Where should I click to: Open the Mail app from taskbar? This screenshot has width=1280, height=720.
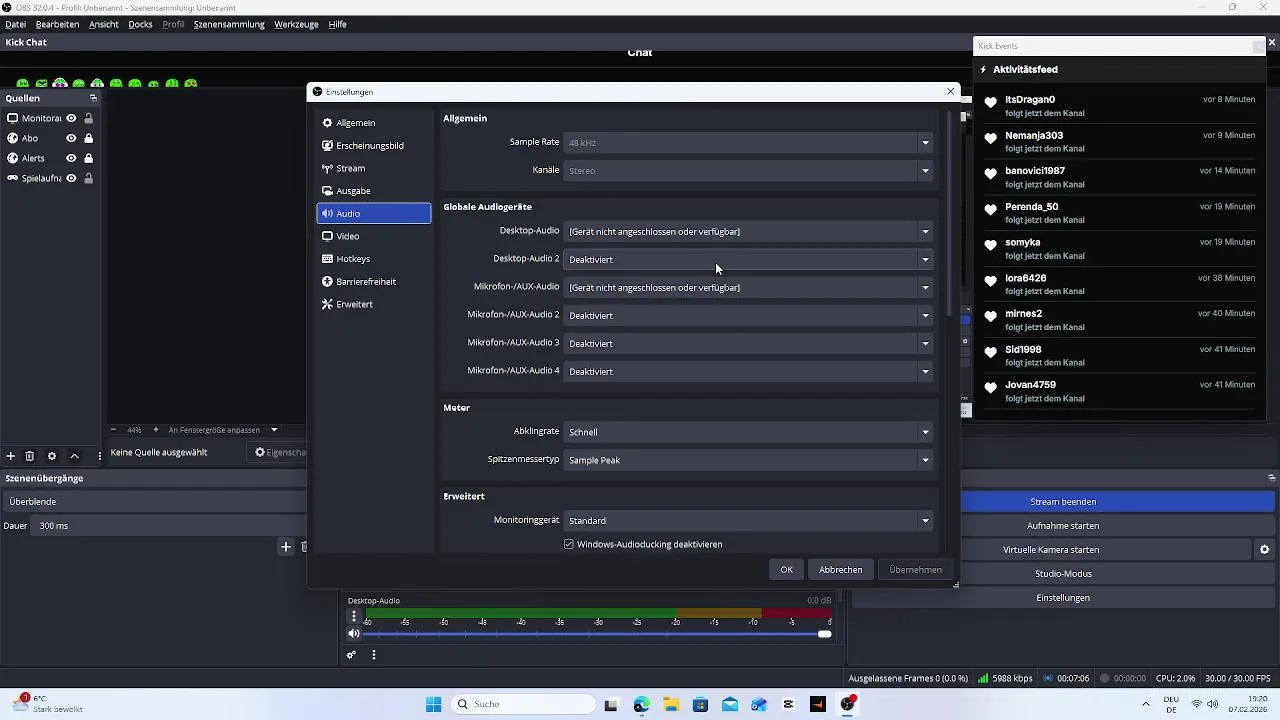pos(730,704)
